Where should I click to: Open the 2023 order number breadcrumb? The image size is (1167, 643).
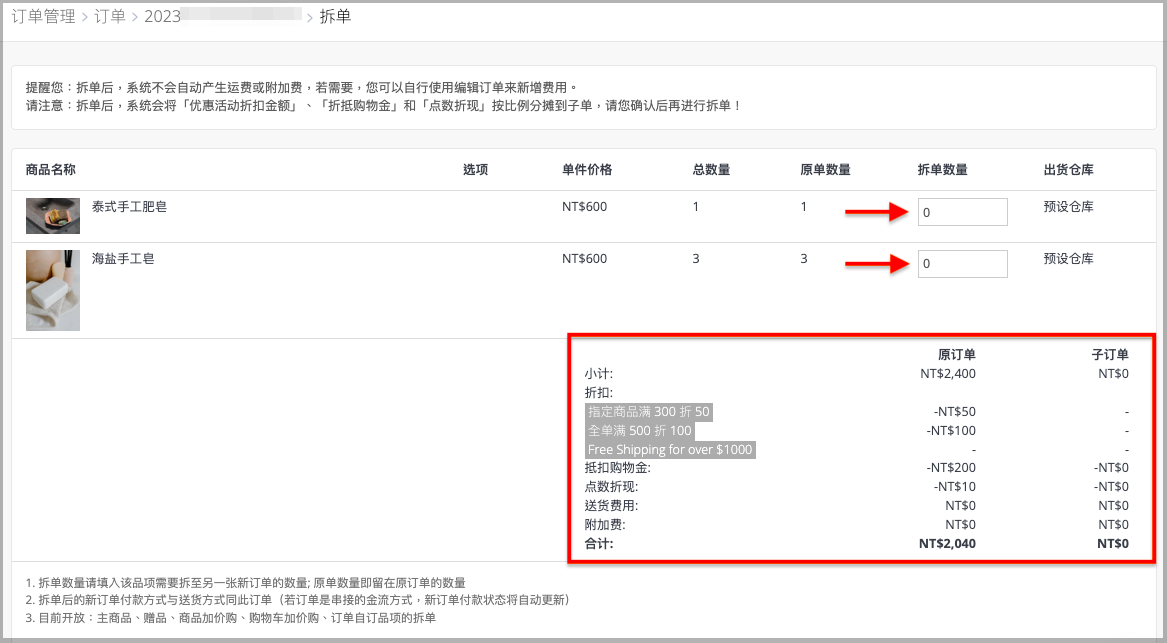pyautogui.click(x=223, y=16)
